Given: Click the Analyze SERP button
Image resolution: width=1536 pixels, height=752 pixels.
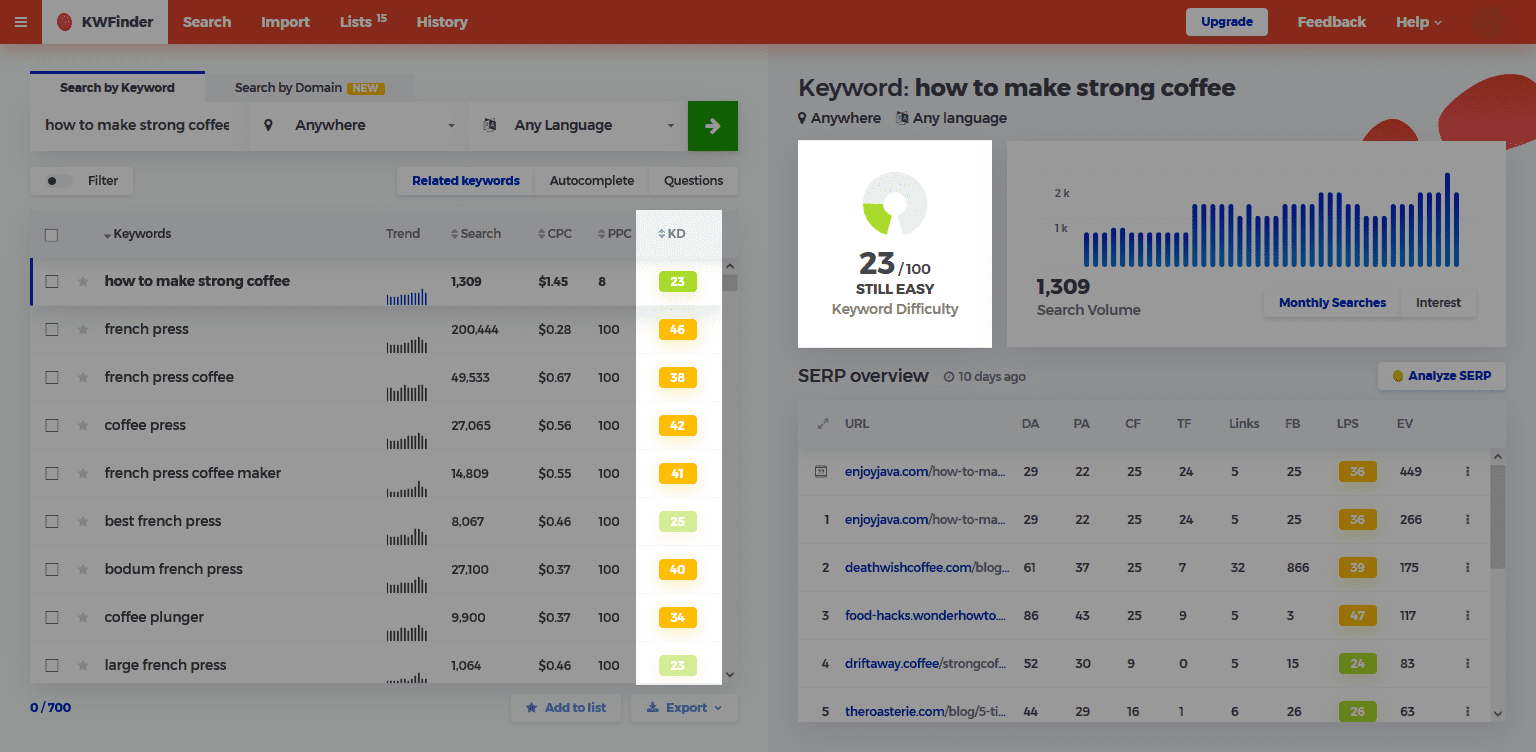Looking at the screenshot, I should pyautogui.click(x=1441, y=376).
